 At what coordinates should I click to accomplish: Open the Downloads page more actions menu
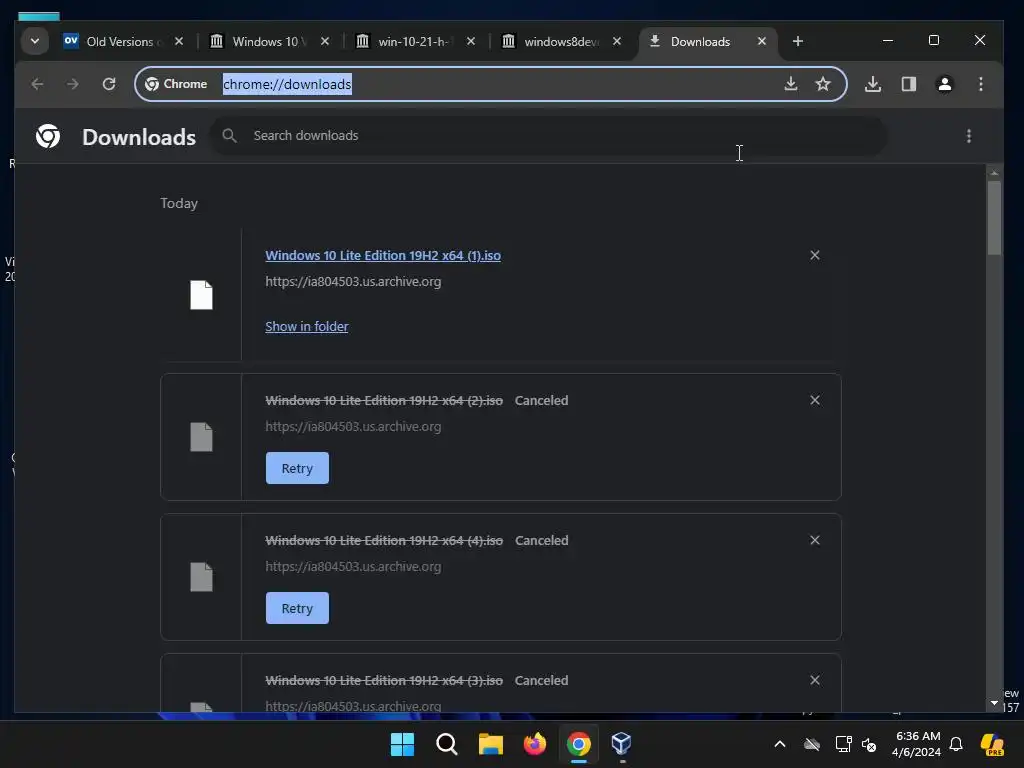pyautogui.click(x=968, y=136)
